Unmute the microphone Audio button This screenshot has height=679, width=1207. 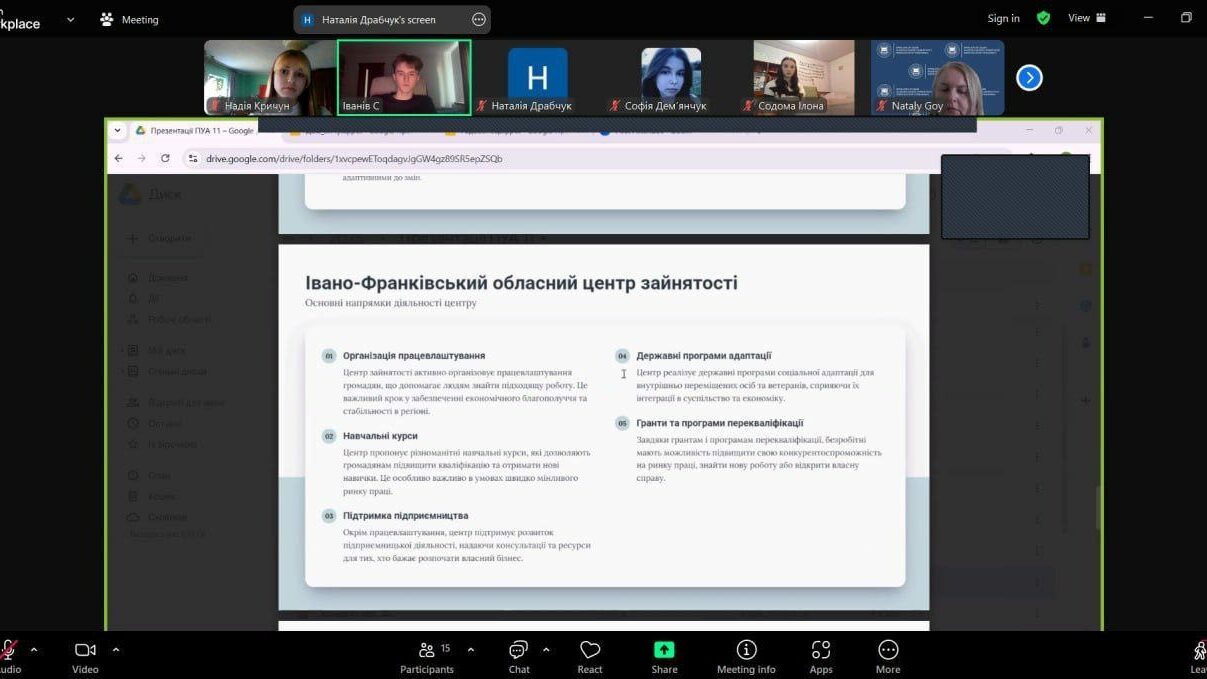(8, 656)
